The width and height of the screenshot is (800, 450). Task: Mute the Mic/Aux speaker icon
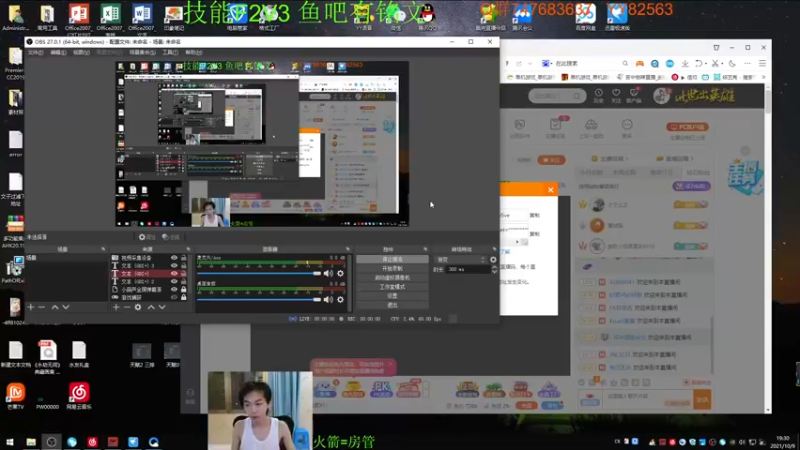328,273
